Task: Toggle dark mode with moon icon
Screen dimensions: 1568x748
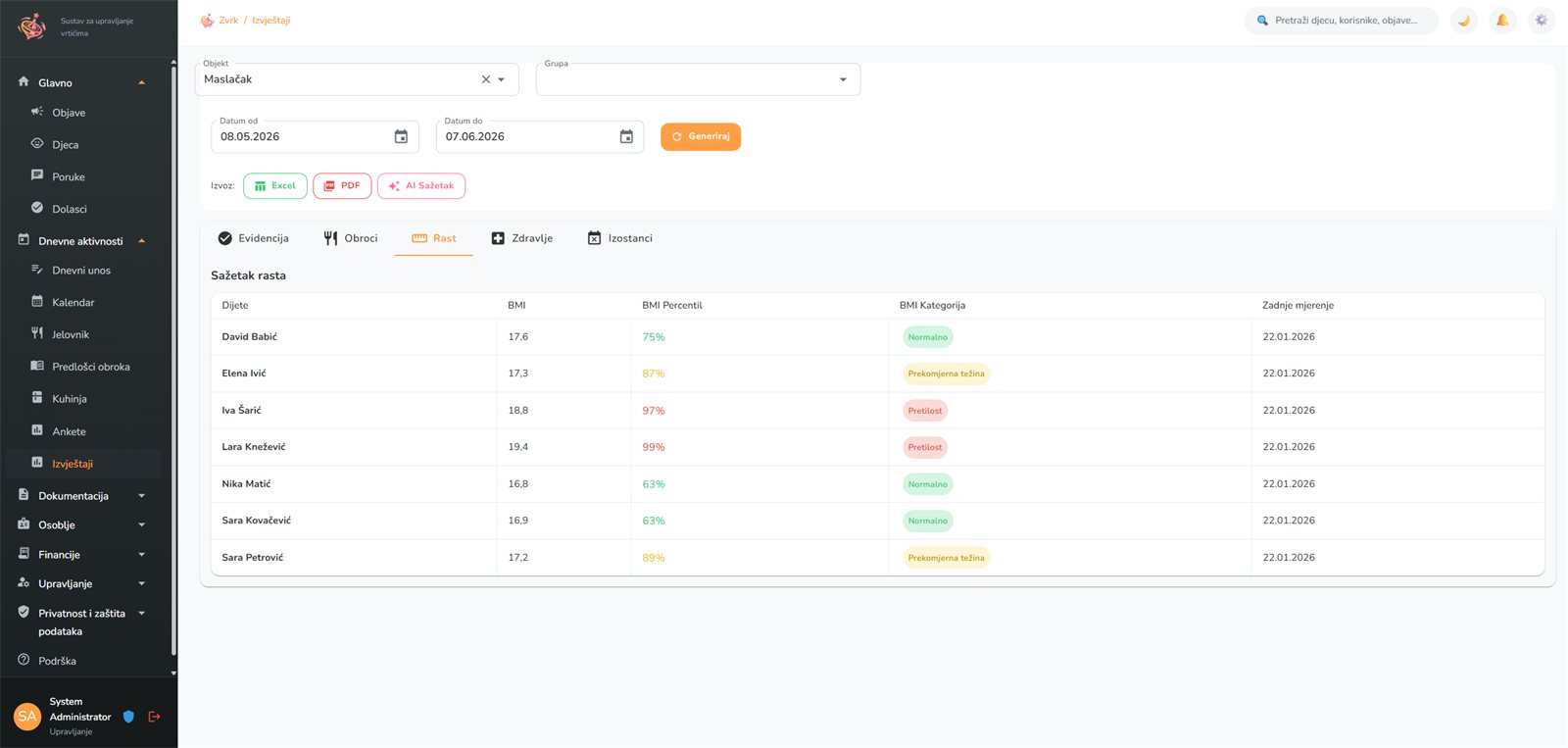Action: pos(1463,21)
